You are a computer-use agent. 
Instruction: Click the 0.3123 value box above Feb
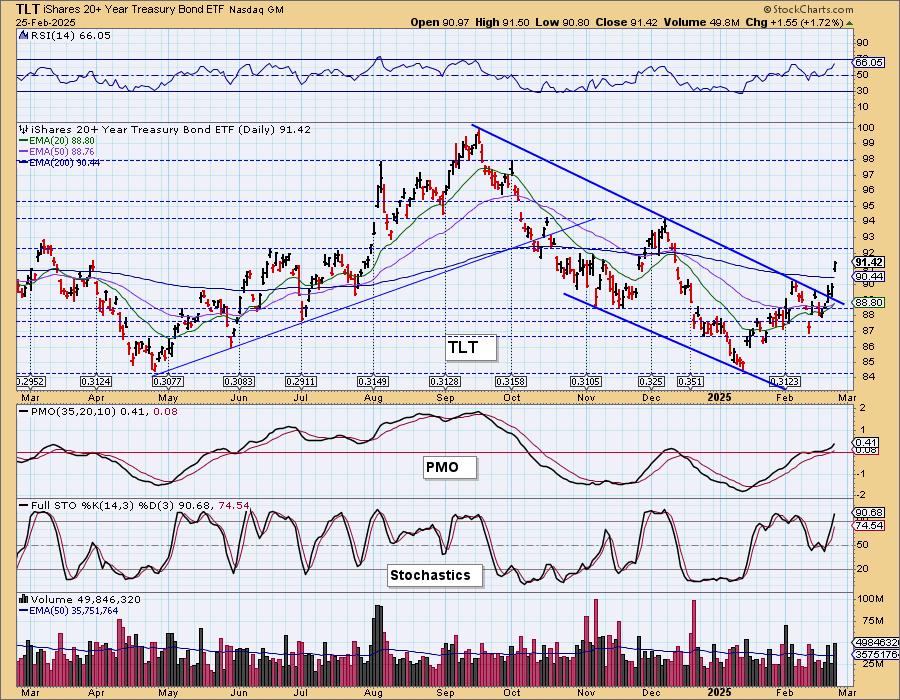point(785,382)
